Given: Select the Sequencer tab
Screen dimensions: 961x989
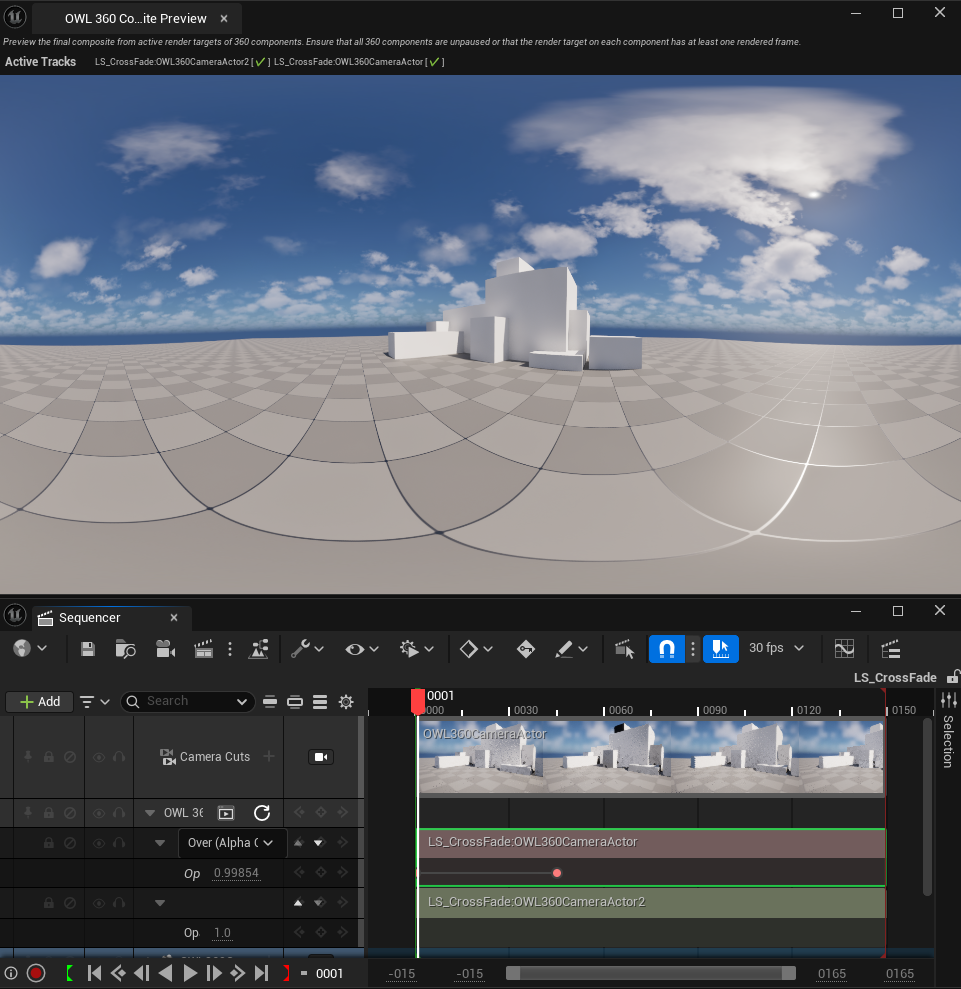Looking at the screenshot, I should (91, 618).
